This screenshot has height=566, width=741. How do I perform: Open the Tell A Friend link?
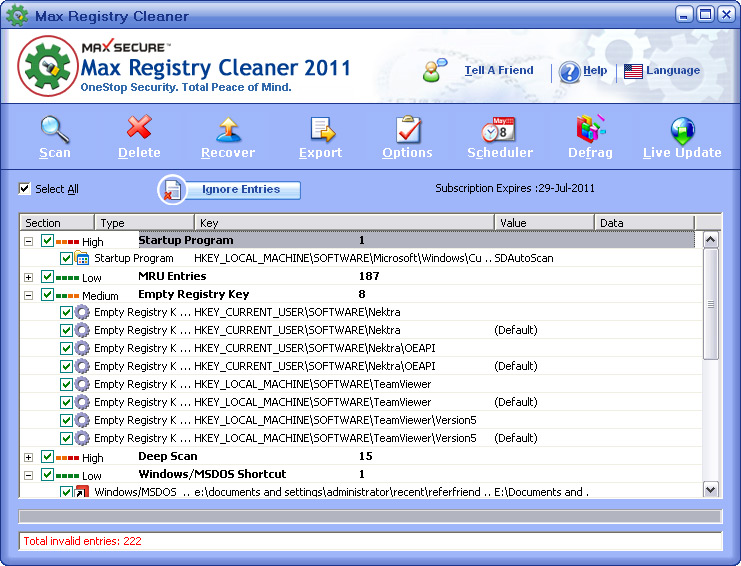(x=499, y=70)
